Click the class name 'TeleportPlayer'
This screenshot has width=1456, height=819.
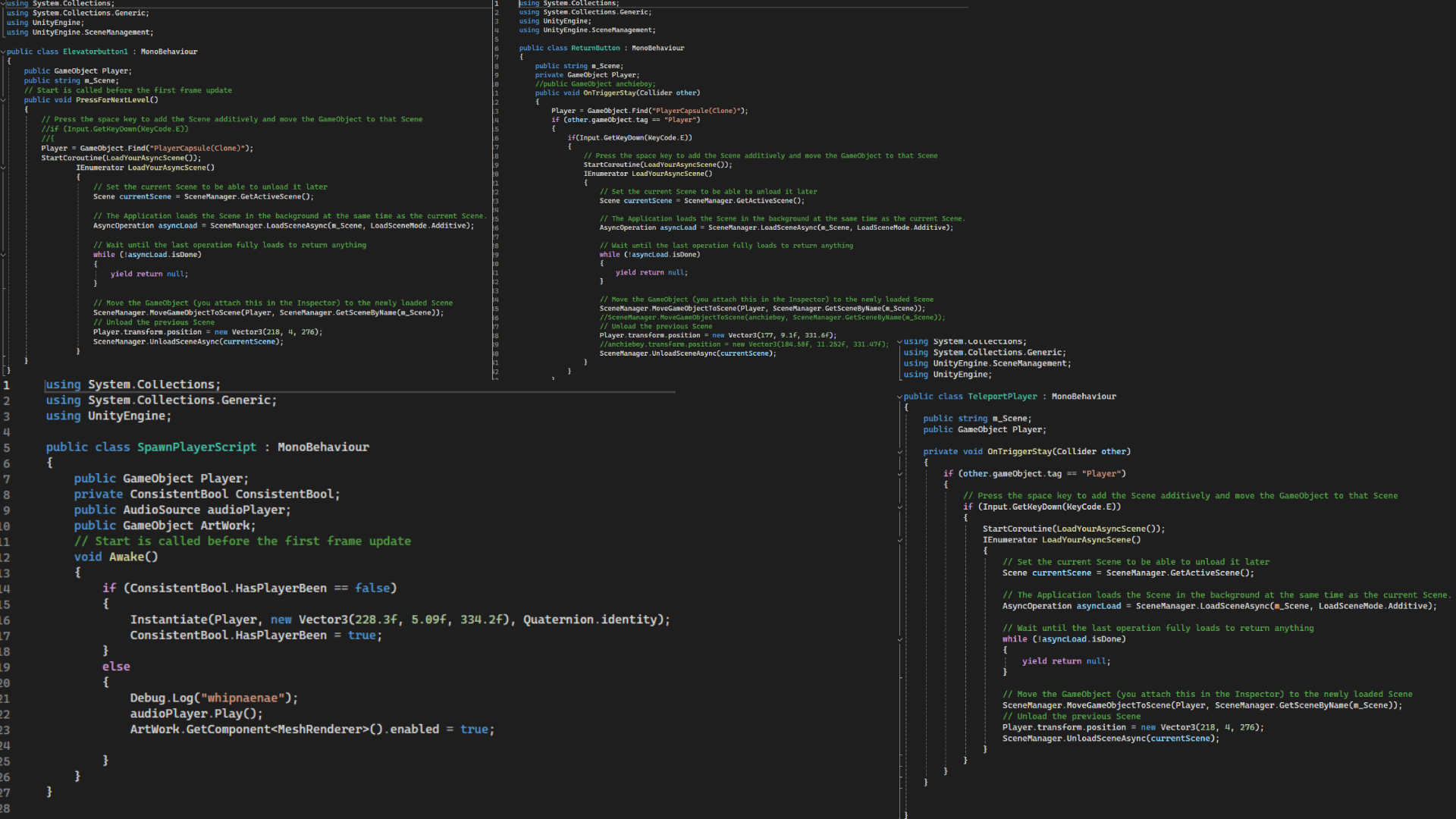click(1003, 397)
